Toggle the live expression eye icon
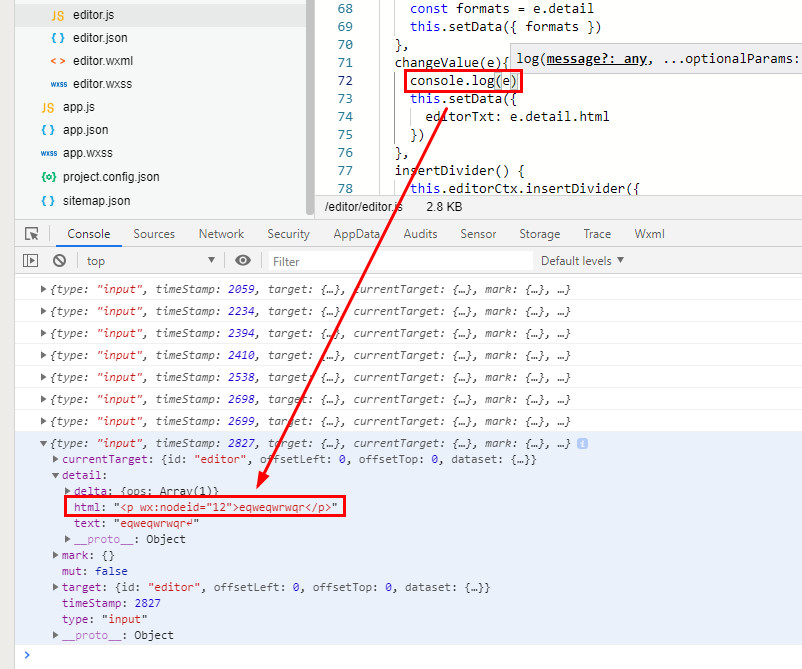Viewport: 802px width, 669px height. pyautogui.click(x=243, y=261)
